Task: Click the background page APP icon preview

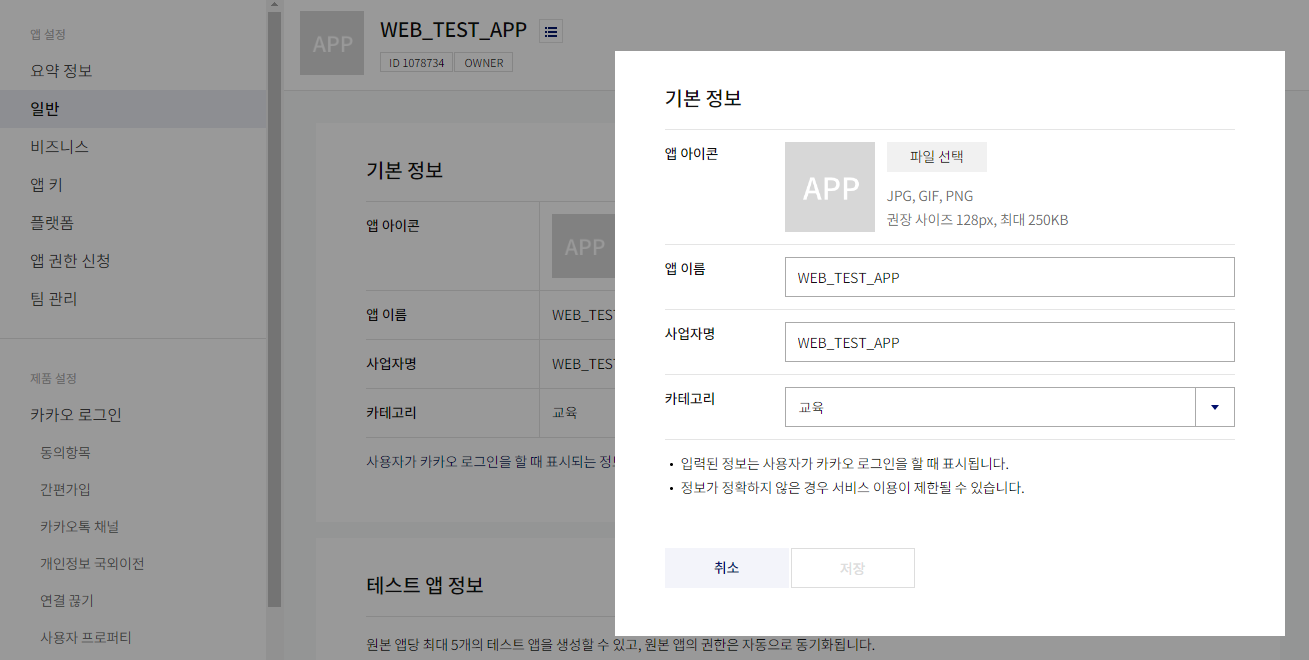Action: 583,246
